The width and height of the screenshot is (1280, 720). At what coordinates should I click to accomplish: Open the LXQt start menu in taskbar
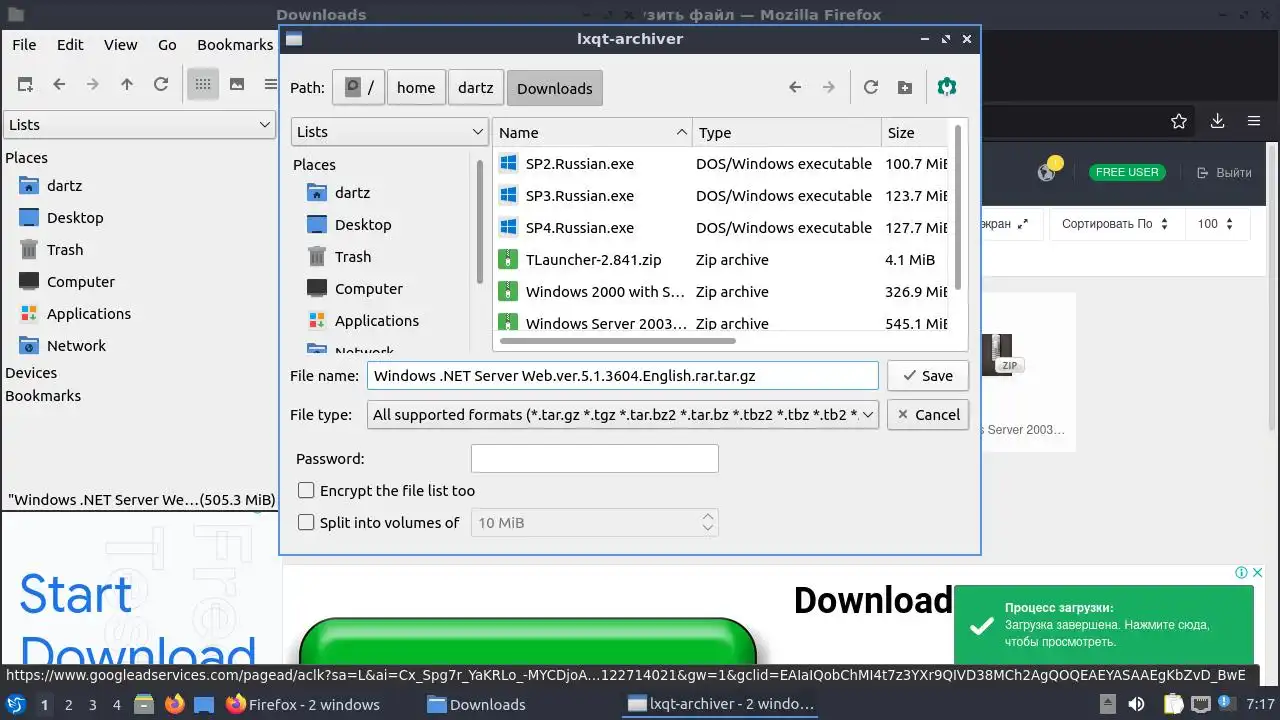(16, 704)
